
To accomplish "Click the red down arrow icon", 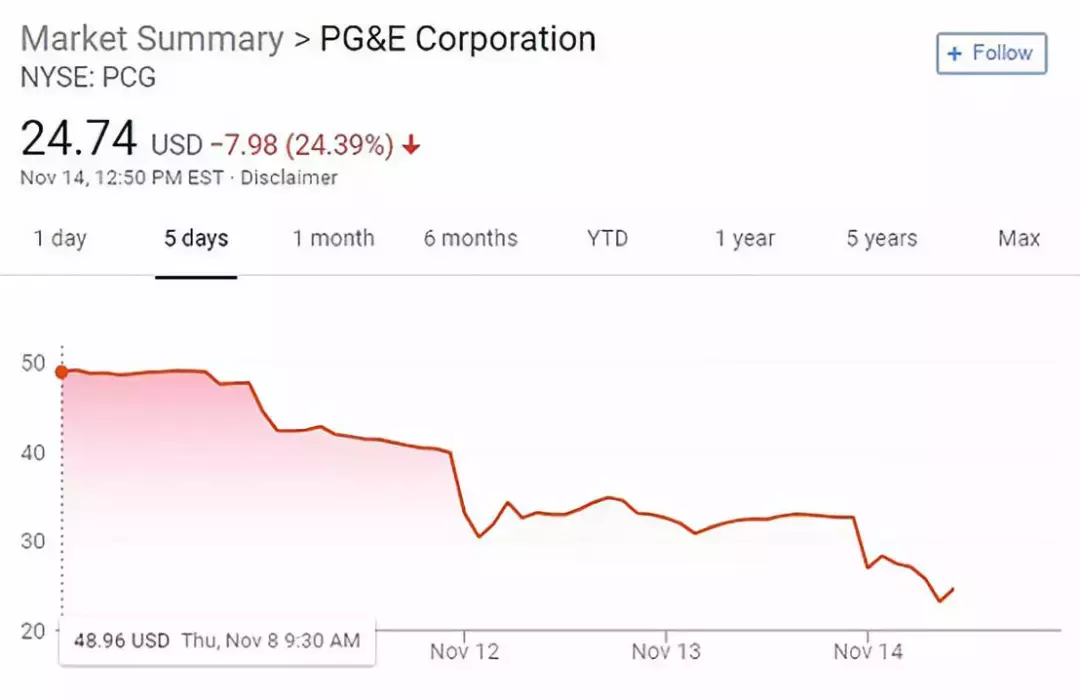I will pyautogui.click(x=411, y=146).
